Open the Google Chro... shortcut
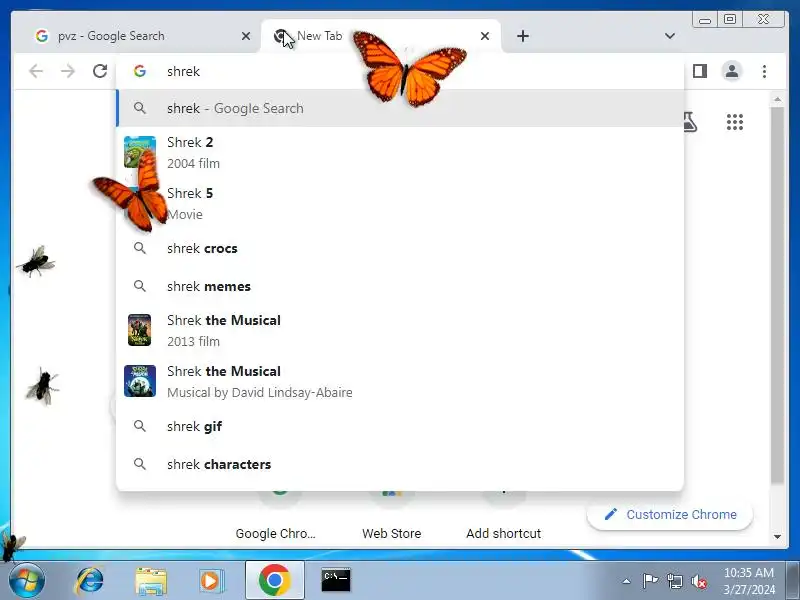 276,515
